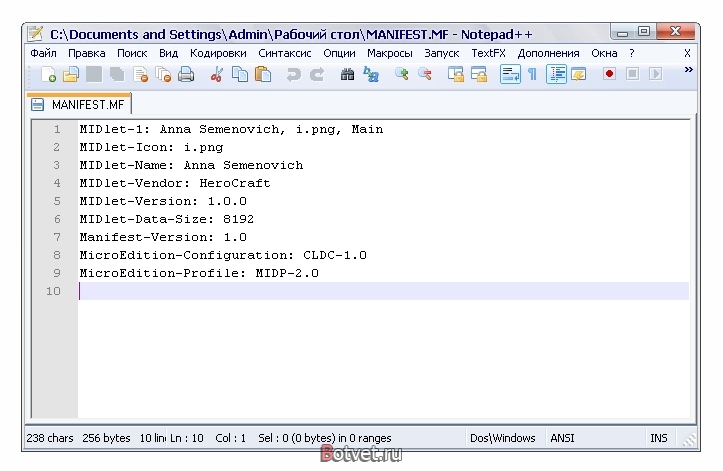This screenshot has width=723, height=471.
Task: Toggle word wrap toolbar button
Action: pyautogui.click(x=510, y=74)
